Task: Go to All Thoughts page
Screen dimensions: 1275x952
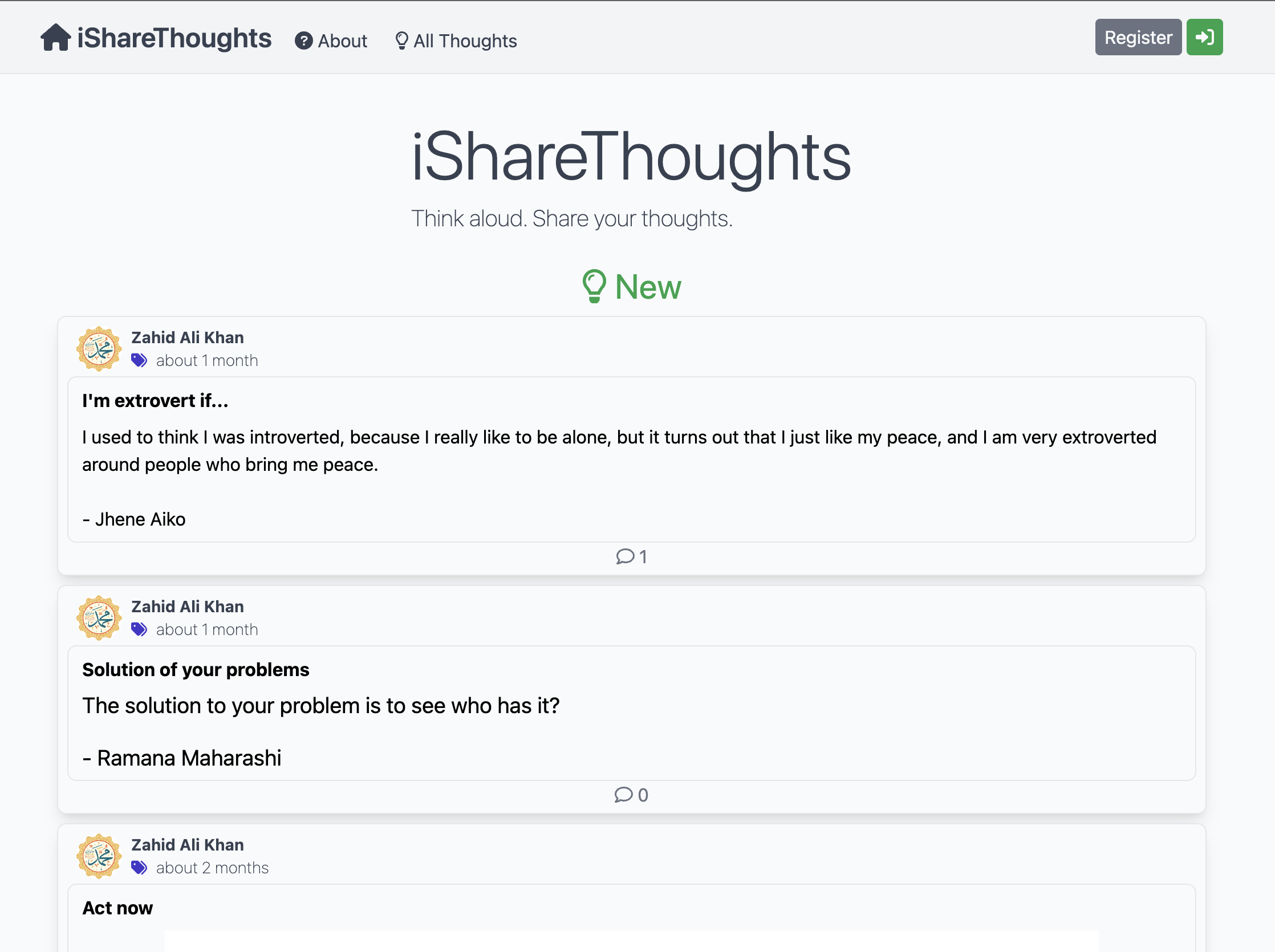Action: [x=456, y=41]
